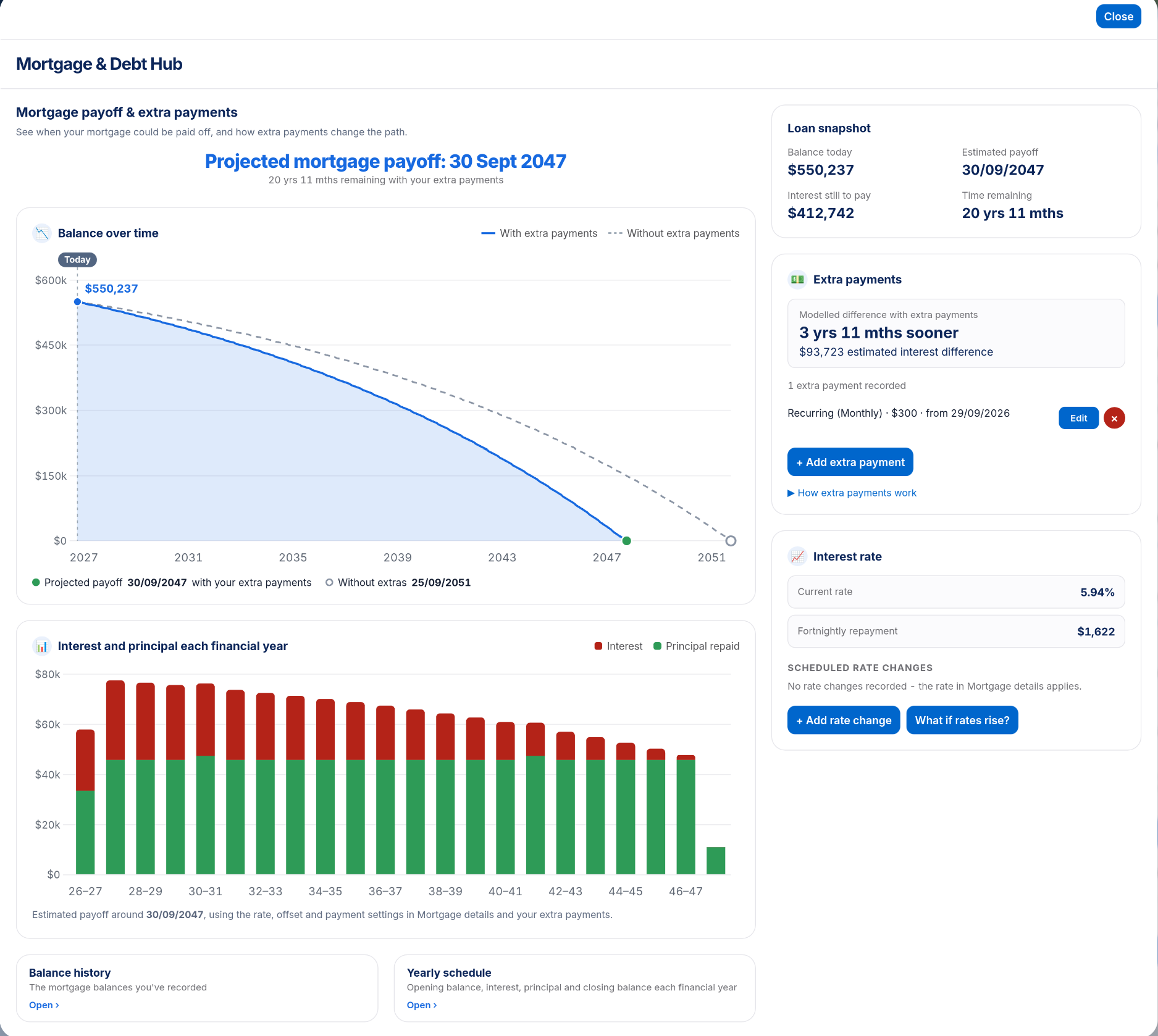Click the 3 yrs 11 mths sooner text
The width and height of the screenshot is (1158, 1036).
point(878,333)
